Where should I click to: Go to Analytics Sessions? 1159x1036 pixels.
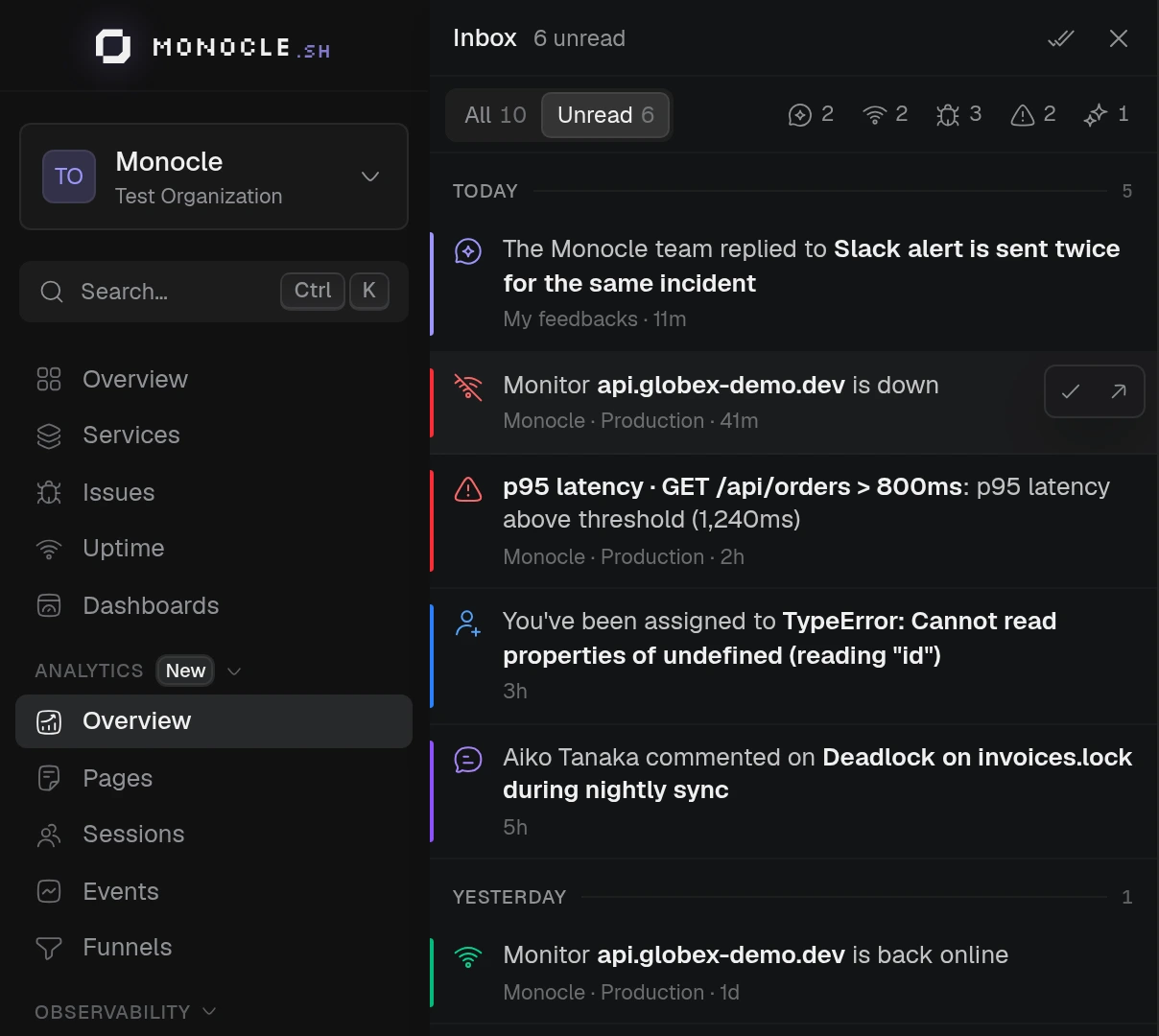pos(214,835)
